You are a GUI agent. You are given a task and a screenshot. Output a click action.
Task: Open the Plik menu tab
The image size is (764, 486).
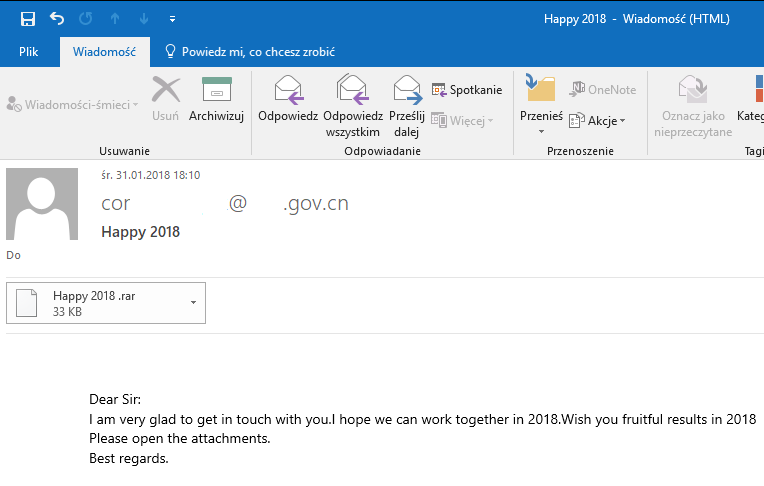[x=30, y=52]
